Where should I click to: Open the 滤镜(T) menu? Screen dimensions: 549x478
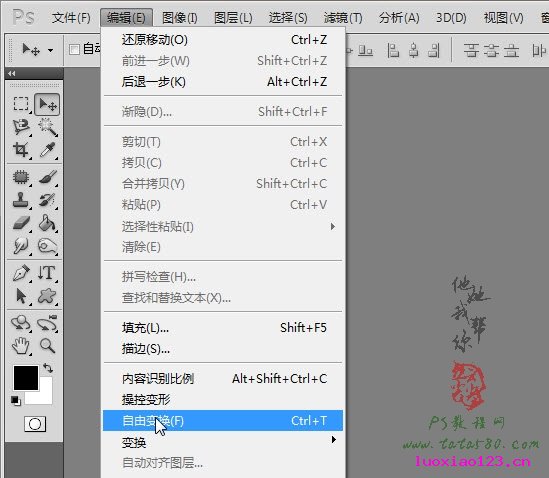click(x=343, y=18)
